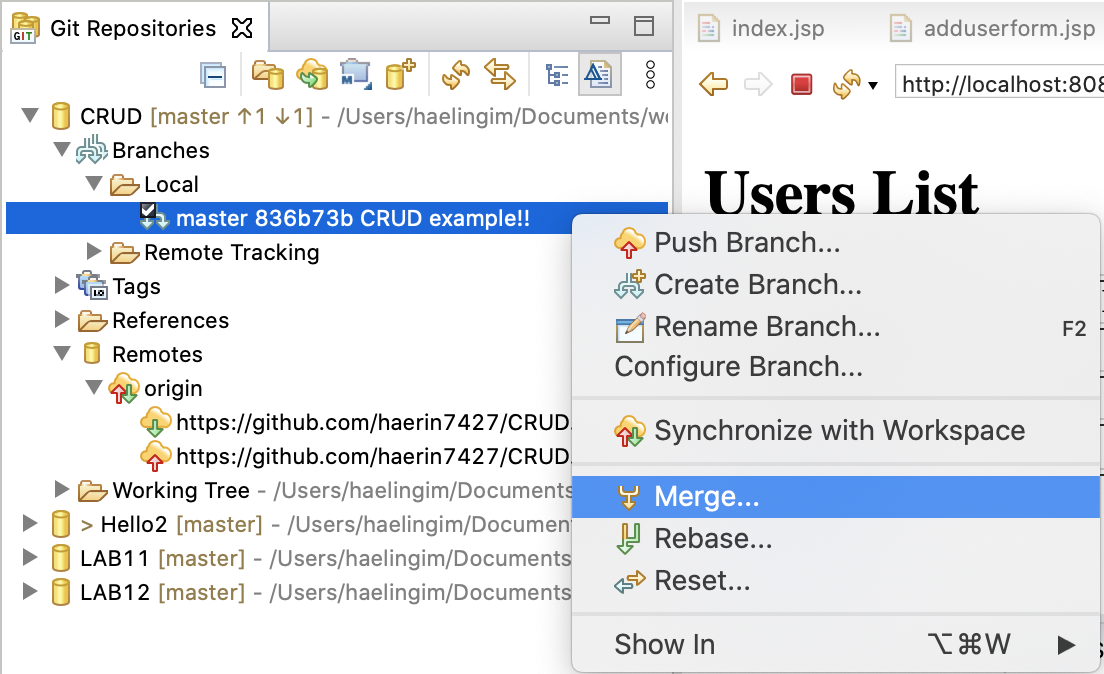The image size is (1104, 674).
Task: Click the Git toolbar icon marked M
Action: click(356, 75)
